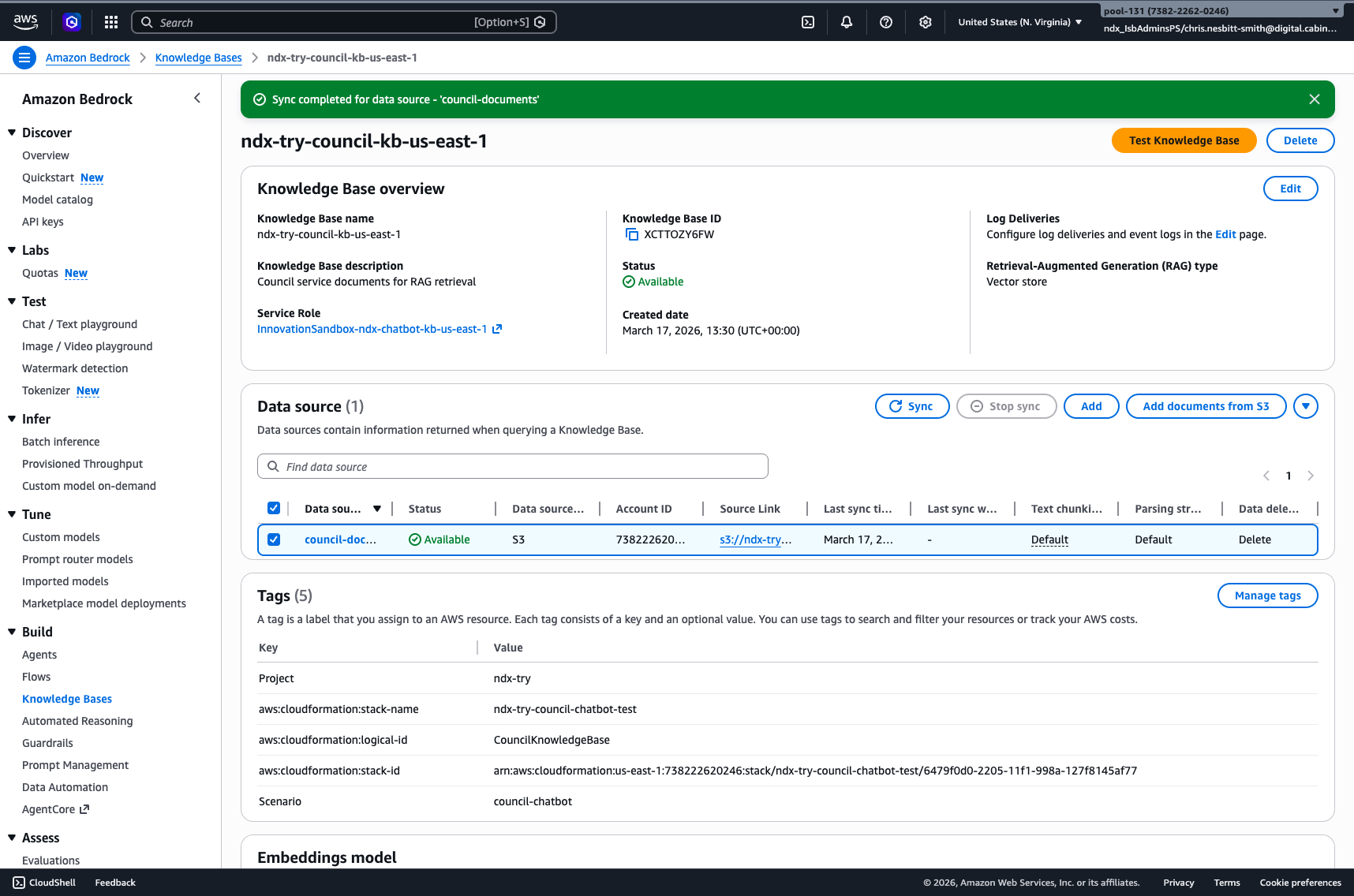The height and width of the screenshot is (896, 1354).
Task: Click the hamburger navigation menu icon
Action: [x=24, y=57]
